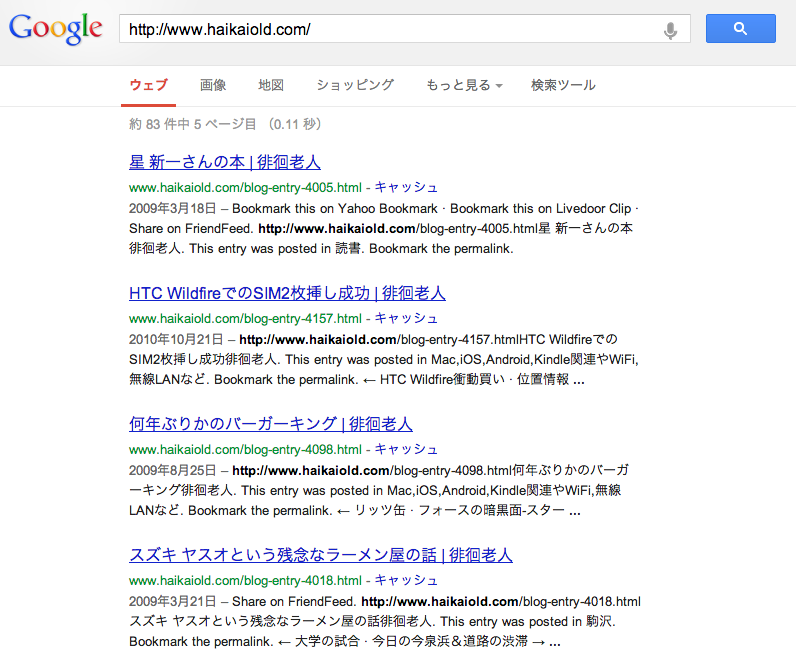796x663 pixels.
Task: Open result 星 新一さんの本 | 徘徊老人
Action: point(225,162)
